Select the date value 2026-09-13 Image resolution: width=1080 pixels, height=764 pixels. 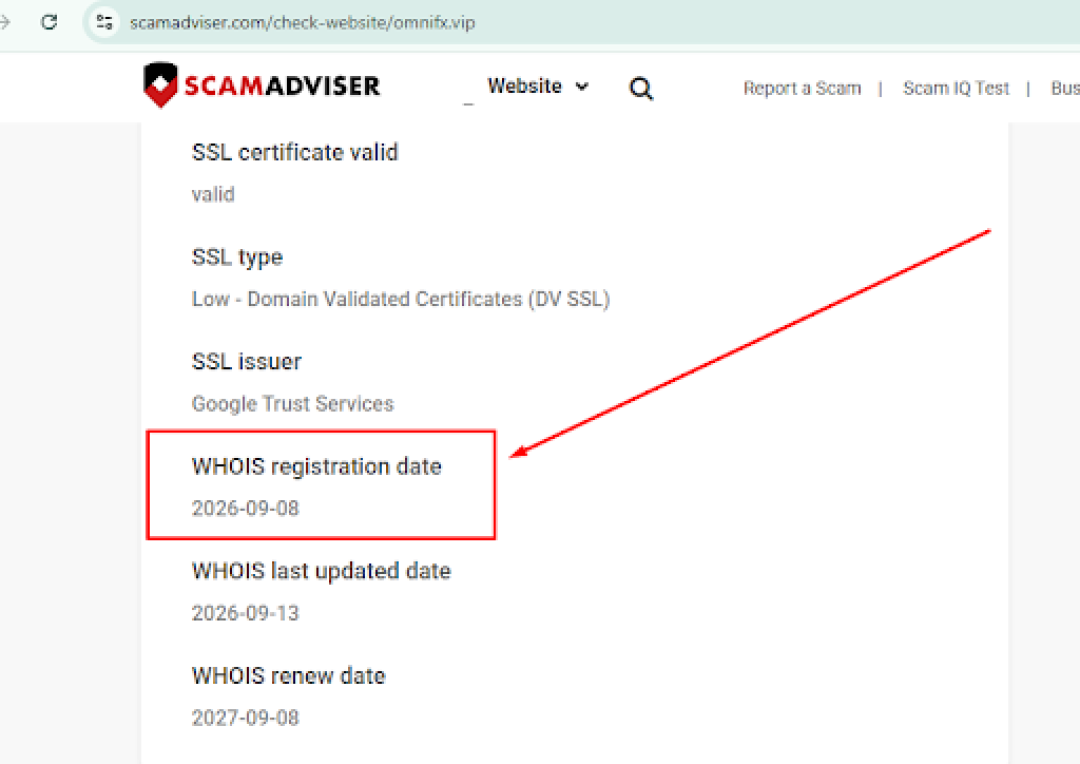coord(245,613)
